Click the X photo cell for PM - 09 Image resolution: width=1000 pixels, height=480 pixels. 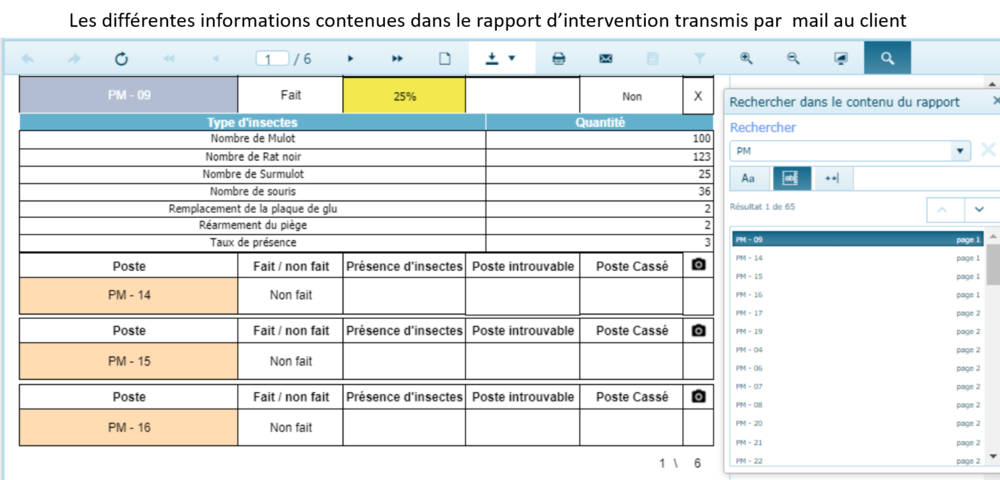tap(698, 96)
